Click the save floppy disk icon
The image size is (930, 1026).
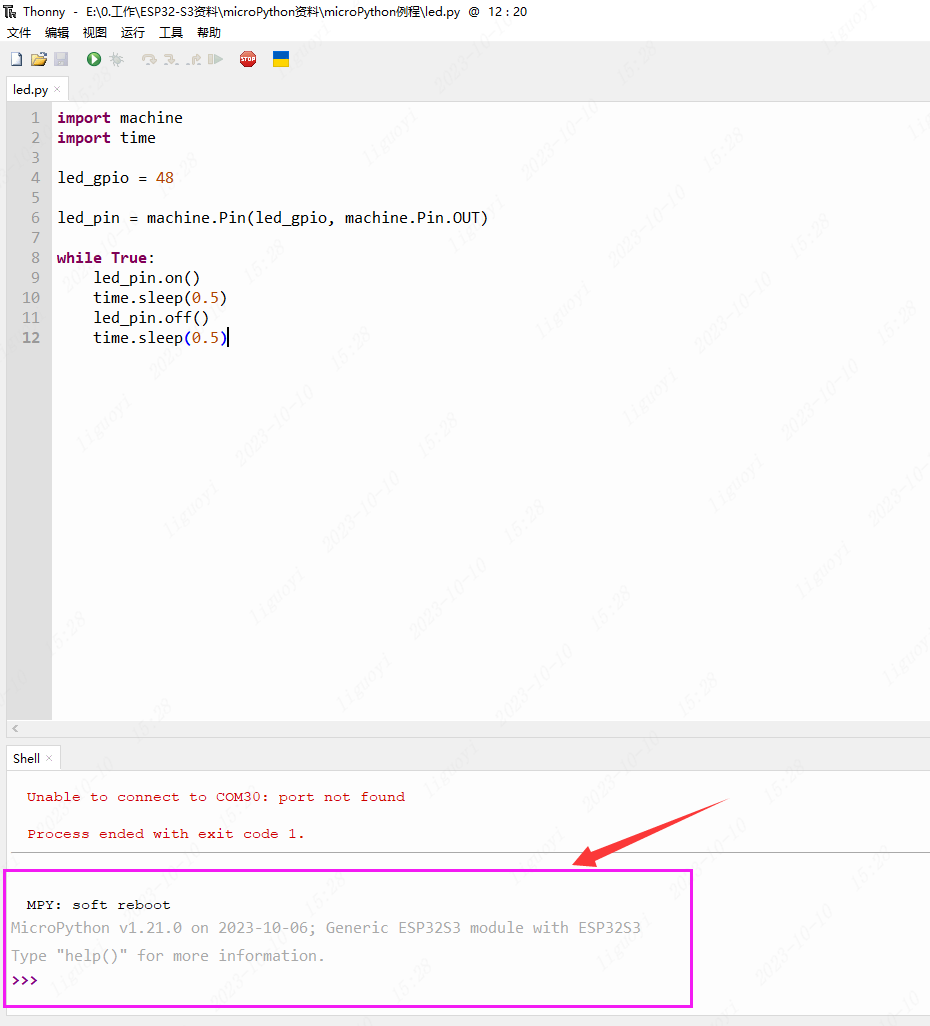[x=61, y=60]
